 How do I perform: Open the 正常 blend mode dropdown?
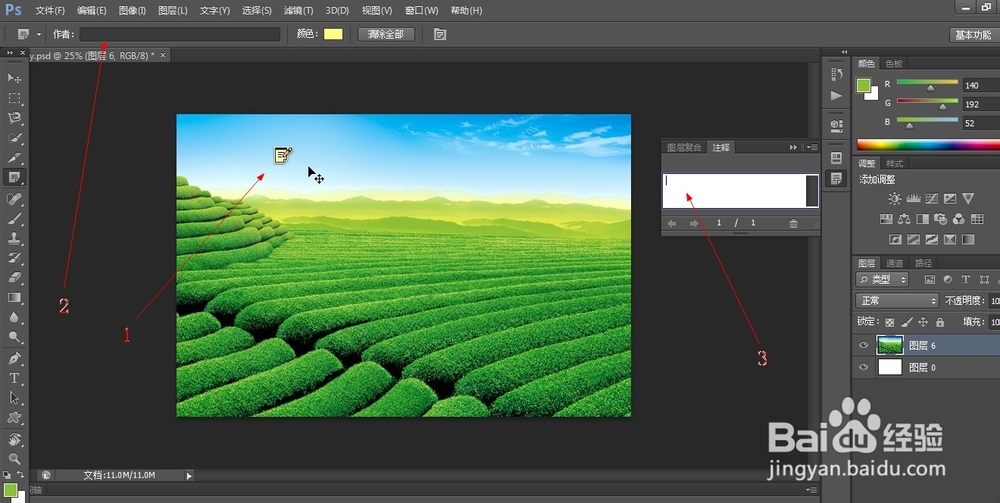[897, 300]
